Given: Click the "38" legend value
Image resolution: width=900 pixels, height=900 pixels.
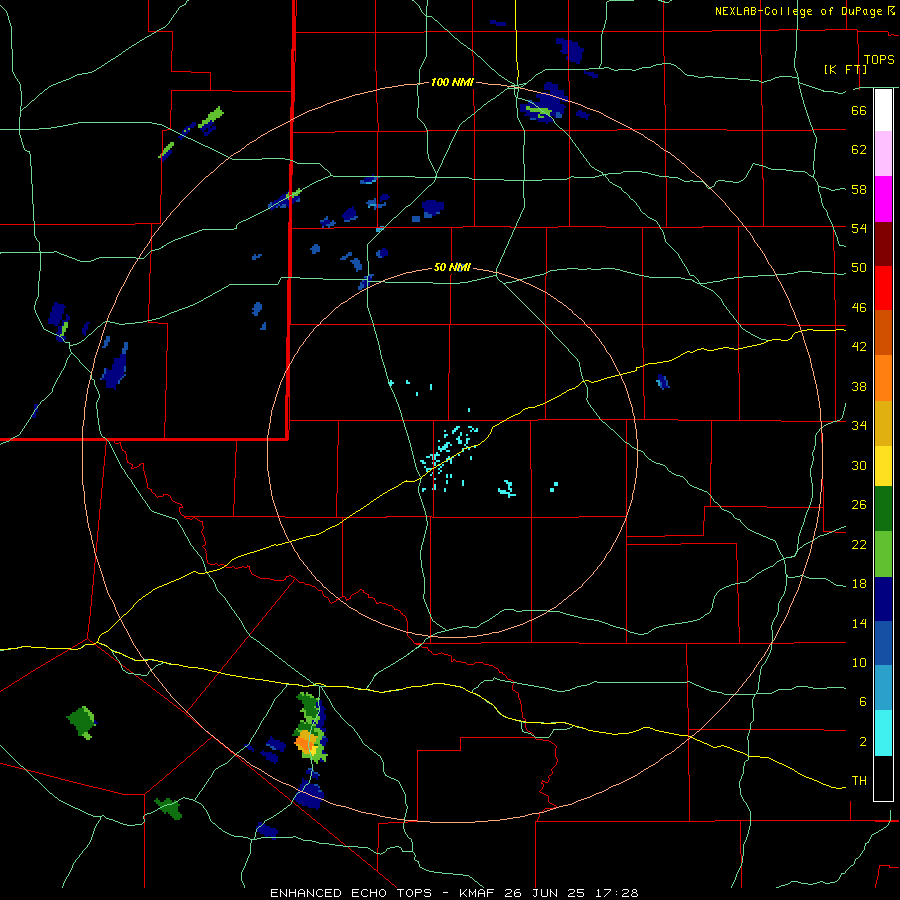Looking at the screenshot, I should pos(859,386).
